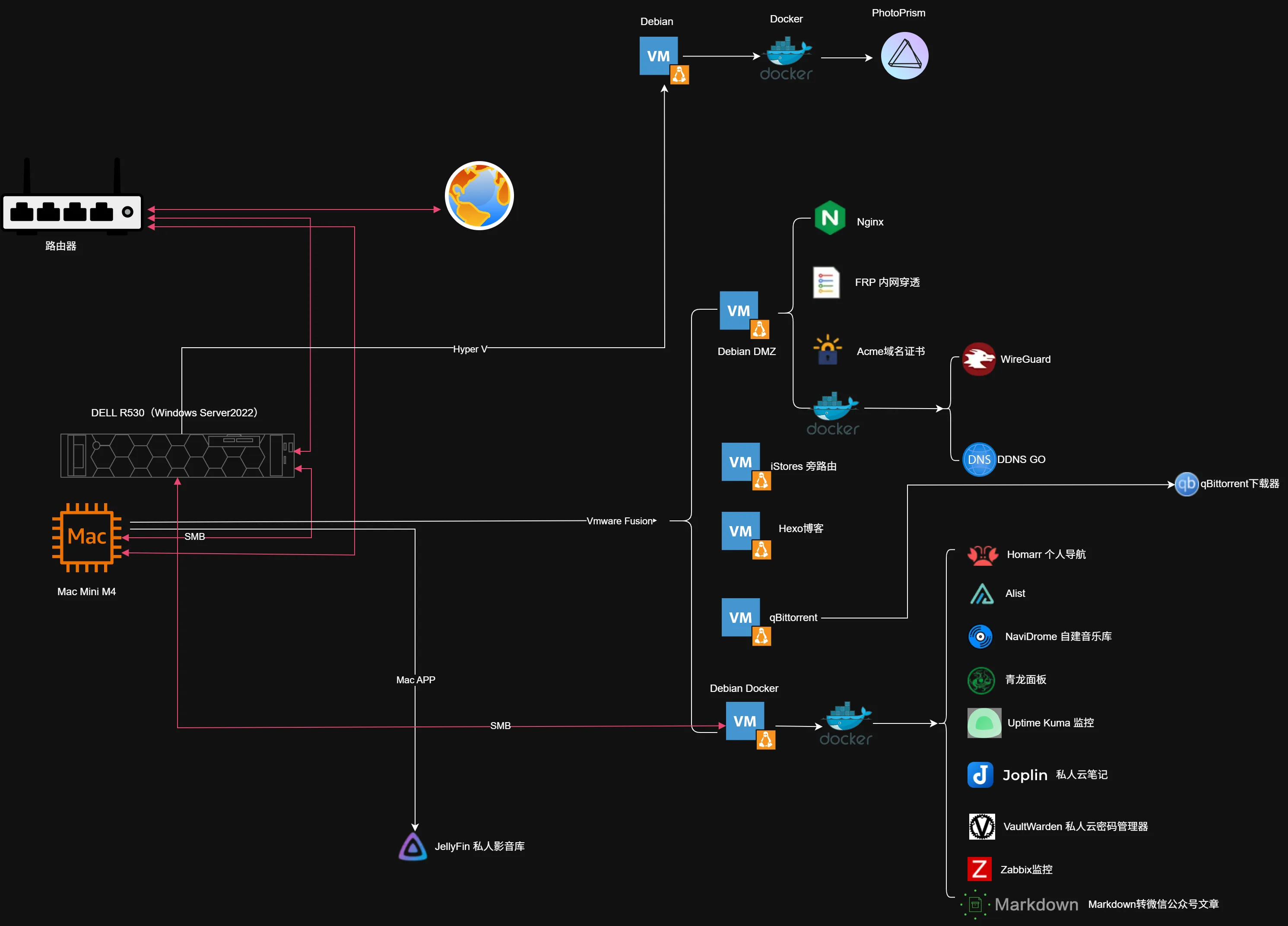Click the 'Hexo博客' label
Screen dimensions: 1288x926
point(801,529)
